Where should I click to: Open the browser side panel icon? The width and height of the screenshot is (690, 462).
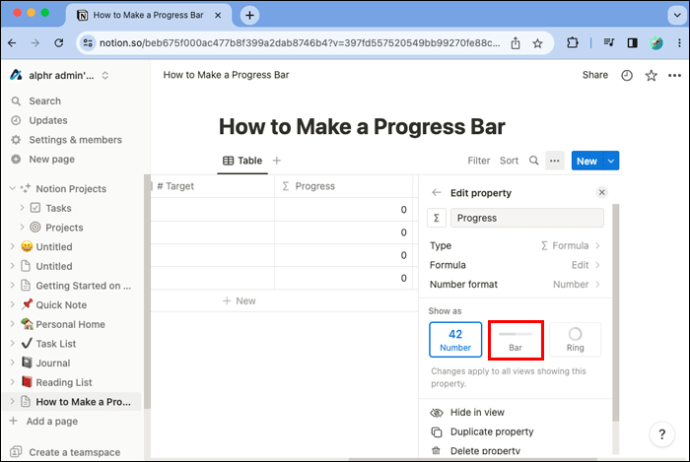(632, 43)
